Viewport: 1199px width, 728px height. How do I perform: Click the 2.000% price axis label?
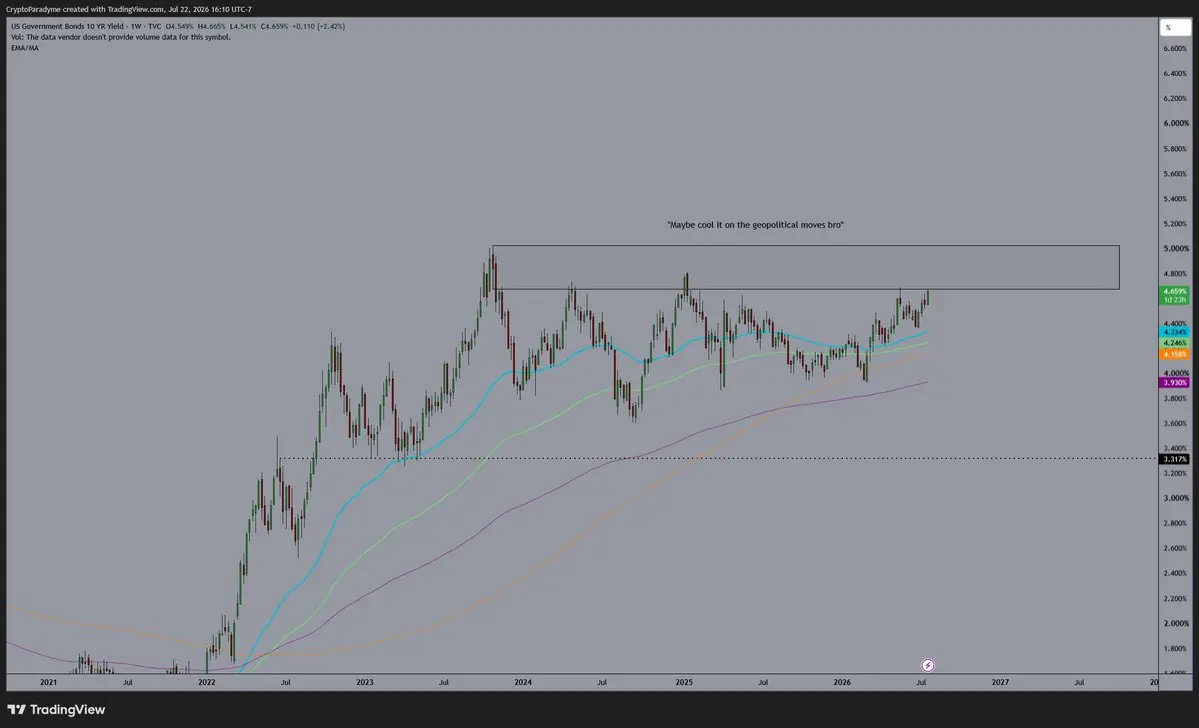tap(1176, 623)
